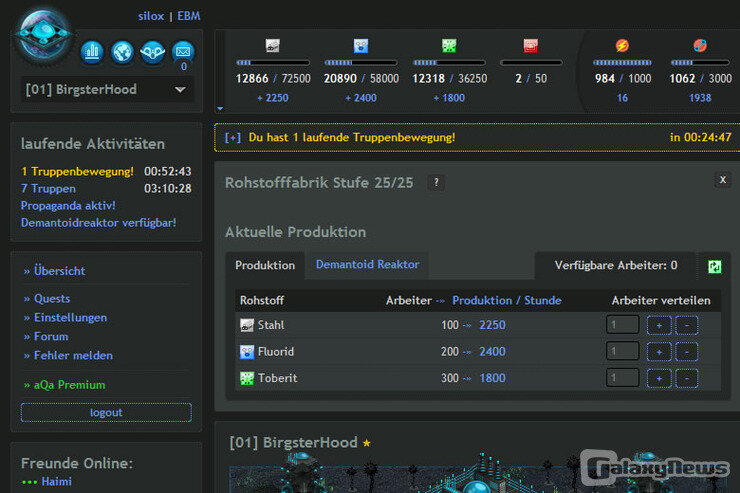Image resolution: width=740 pixels, height=493 pixels.
Task: Expand the BirgsterHood planet dropdown
Action: coord(180,89)
